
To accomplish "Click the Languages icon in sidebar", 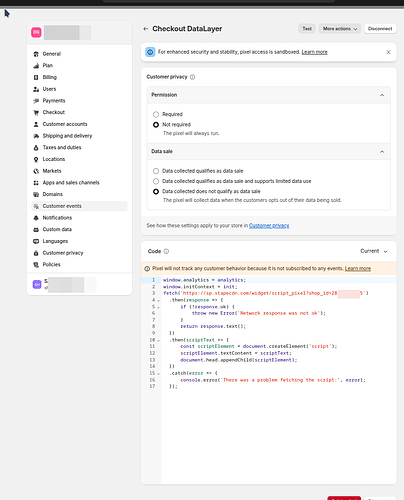I will pyautogui.click(x=36, y=241).
